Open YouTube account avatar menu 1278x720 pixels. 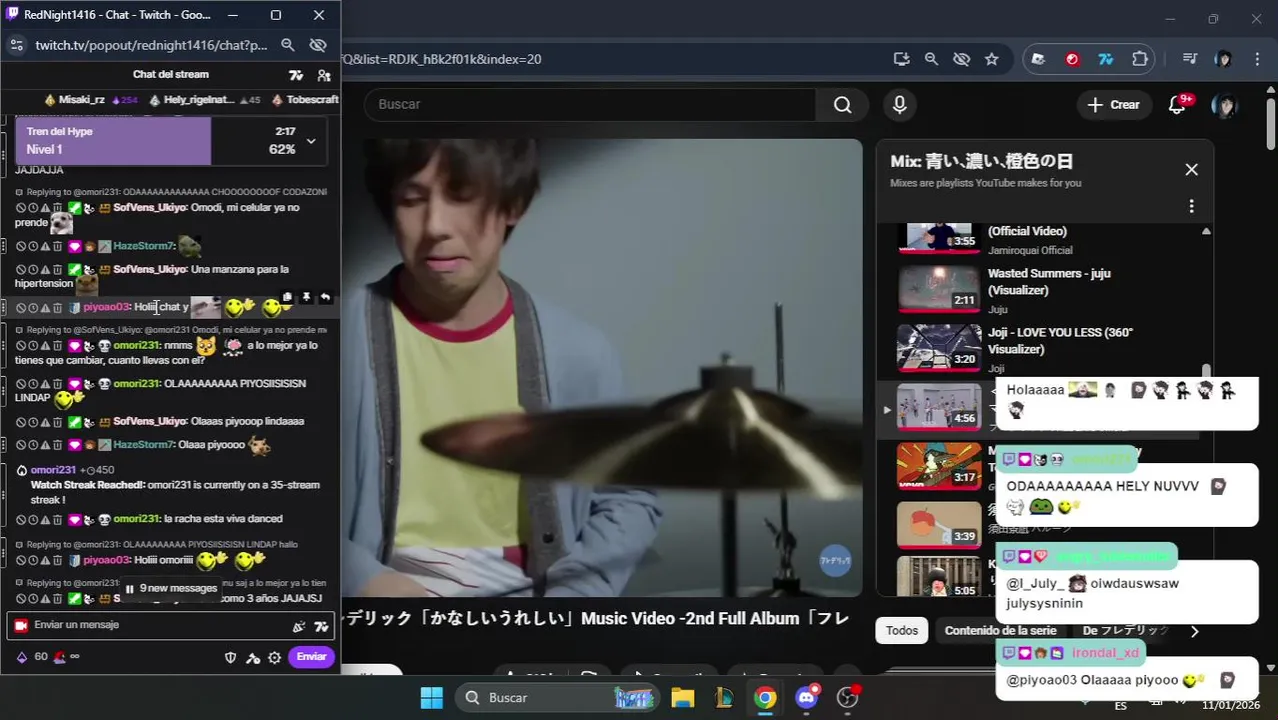point(1224,105)
